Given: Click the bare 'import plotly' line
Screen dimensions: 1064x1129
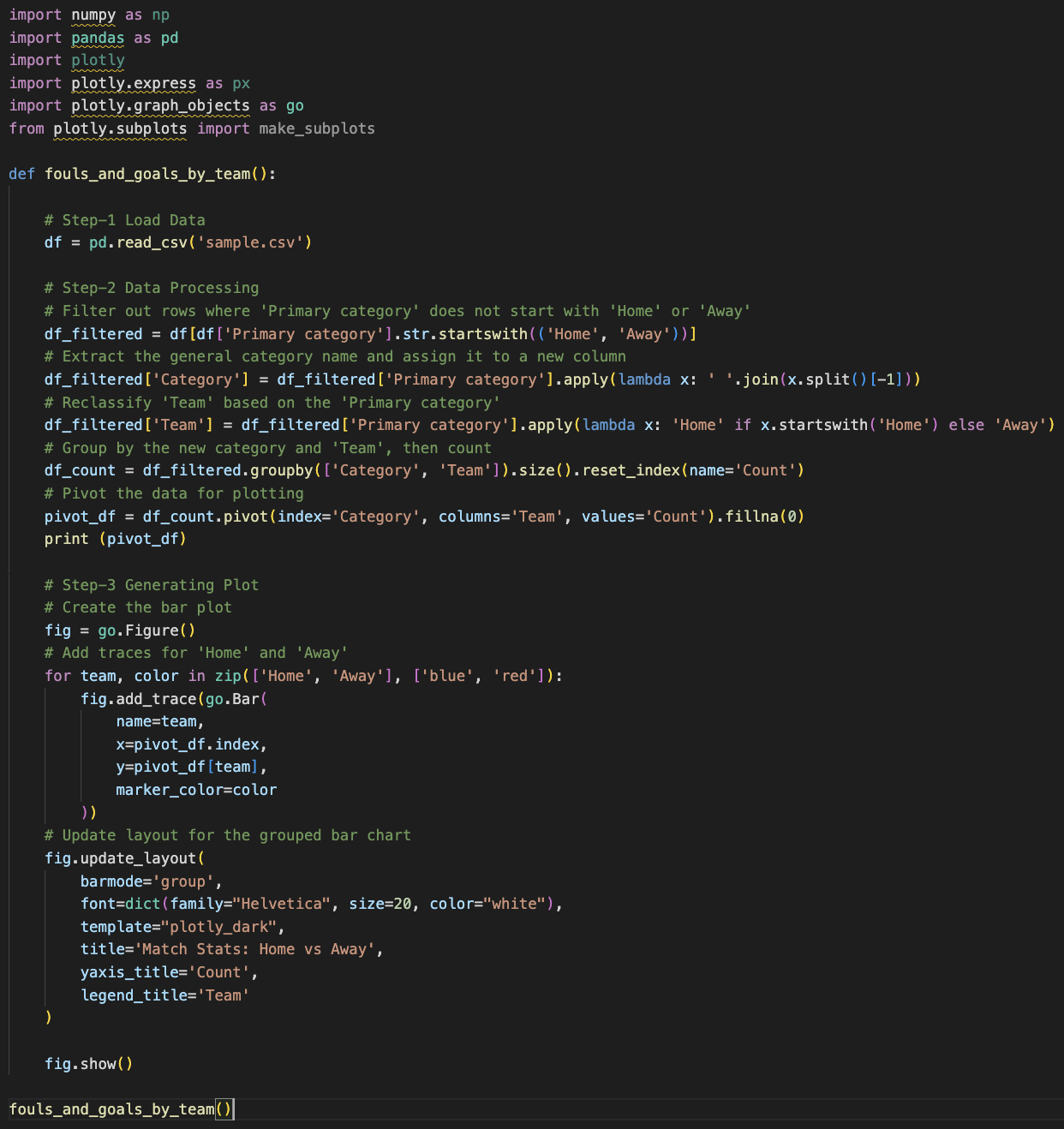Looking at the screenshot, I should coord(67,60).
